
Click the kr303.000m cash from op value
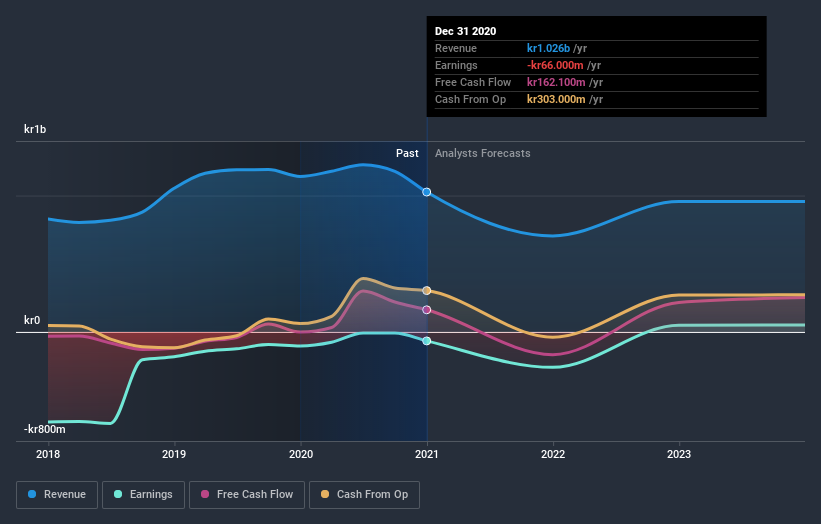click(556, 99)
